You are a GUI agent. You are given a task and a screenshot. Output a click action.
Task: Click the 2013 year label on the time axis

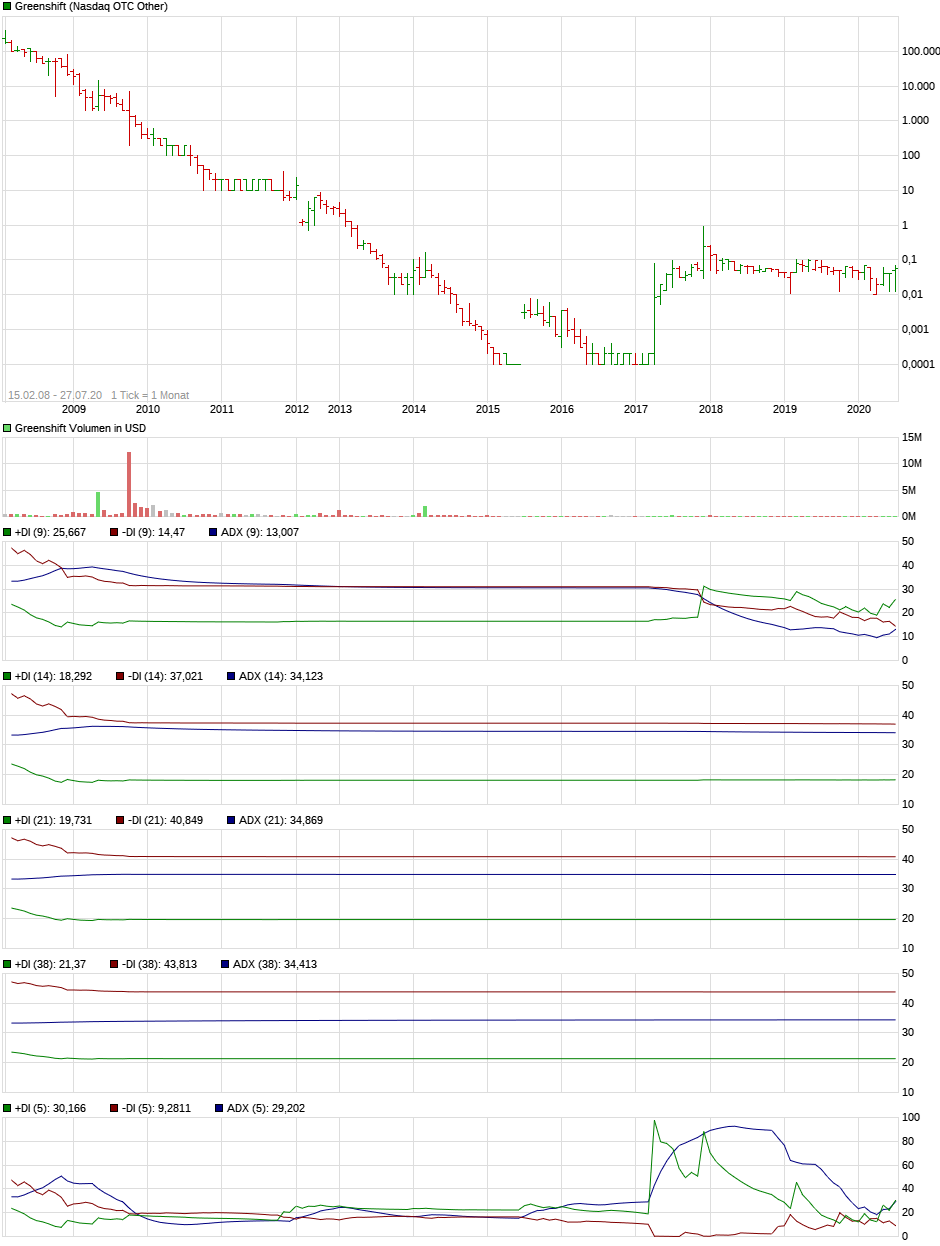coord(340,409)
